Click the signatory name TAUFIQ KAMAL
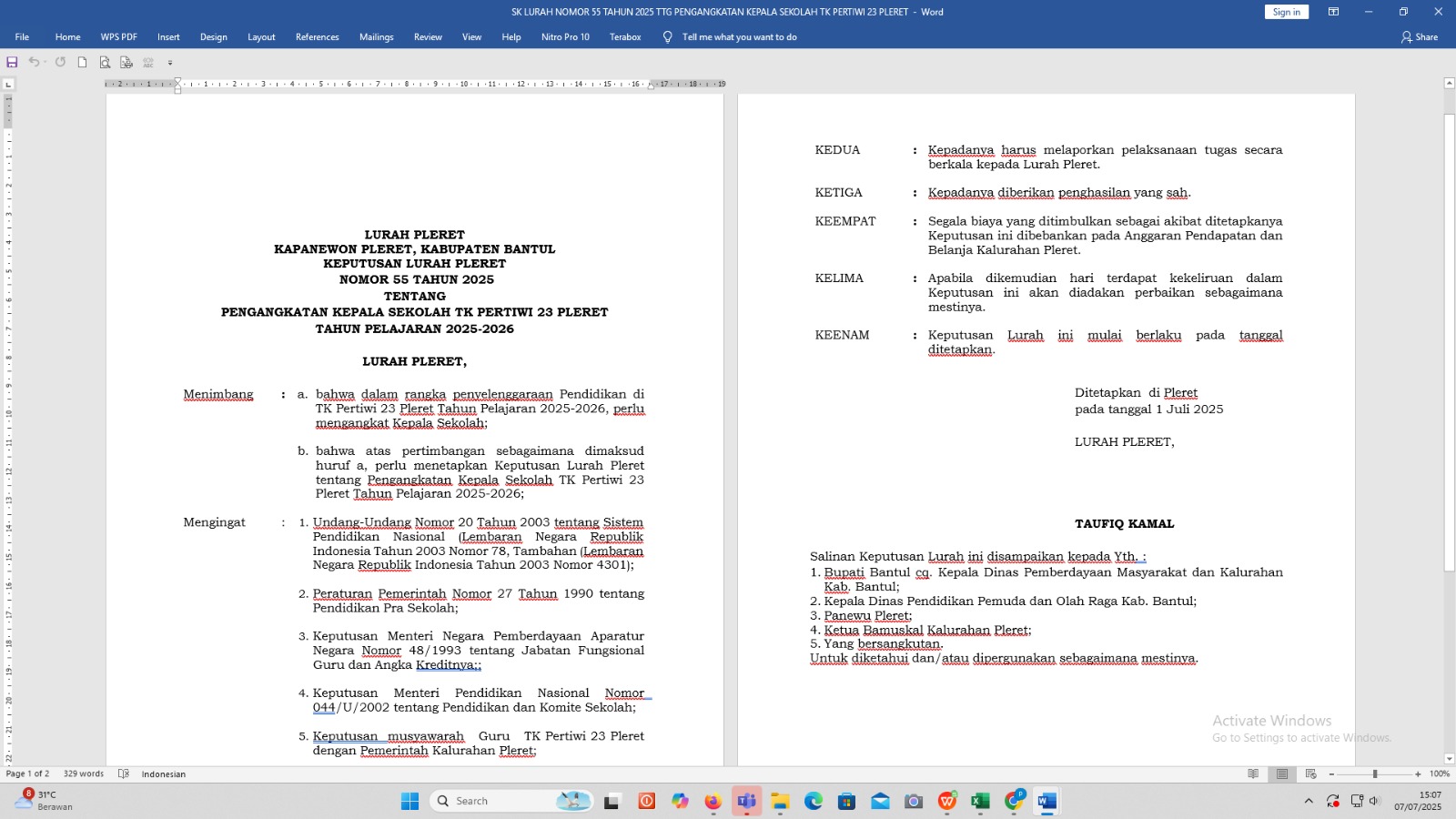Image resolution: width=1456 pixels, height=819 pixels. tap(1125, 523)
